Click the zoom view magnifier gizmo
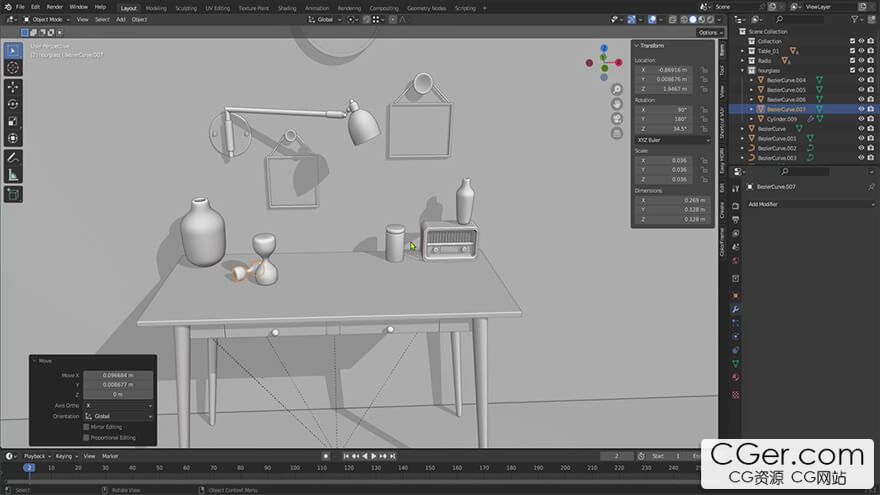The width and height of the screenshot is (880, 495). pyautogui.click(x=617, y=89)
